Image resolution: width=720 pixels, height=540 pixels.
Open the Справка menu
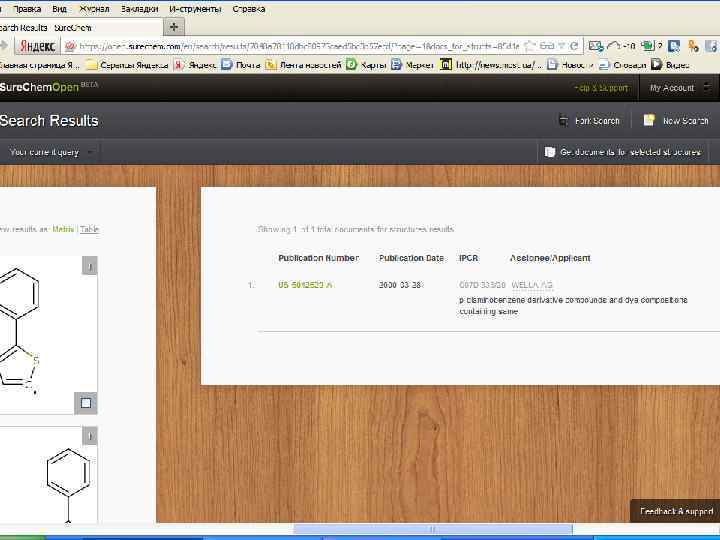point(249,9)
